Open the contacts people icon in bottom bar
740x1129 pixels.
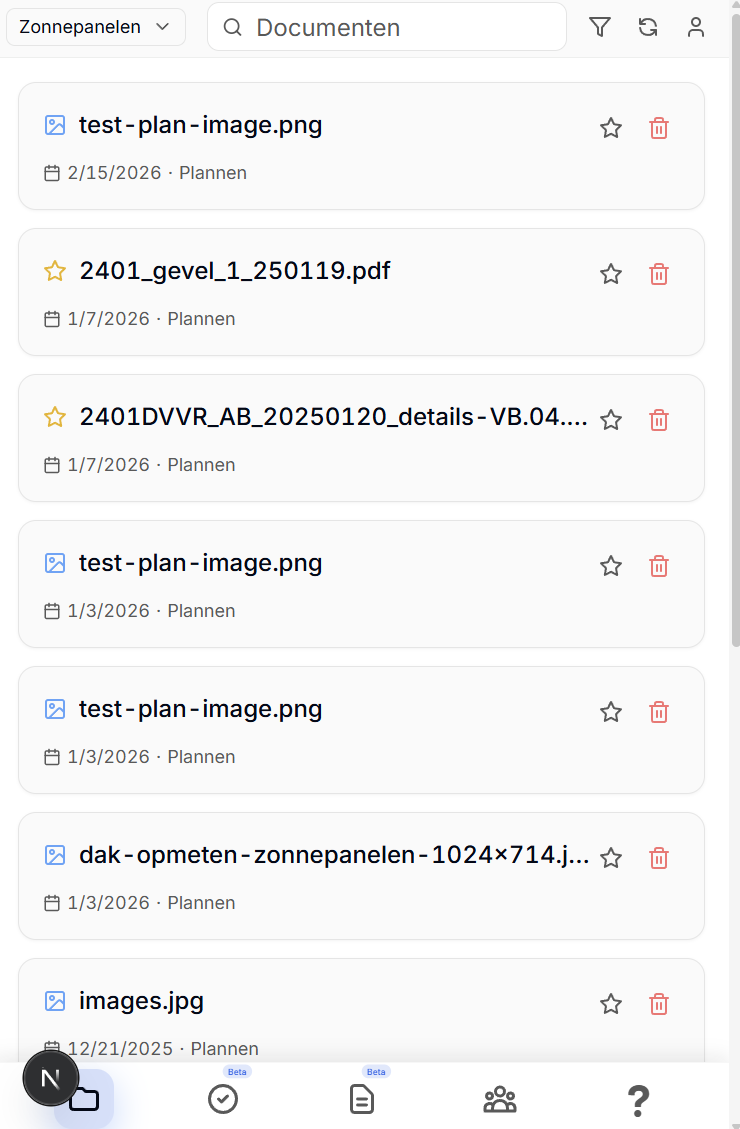click(x=499, y=1098)
